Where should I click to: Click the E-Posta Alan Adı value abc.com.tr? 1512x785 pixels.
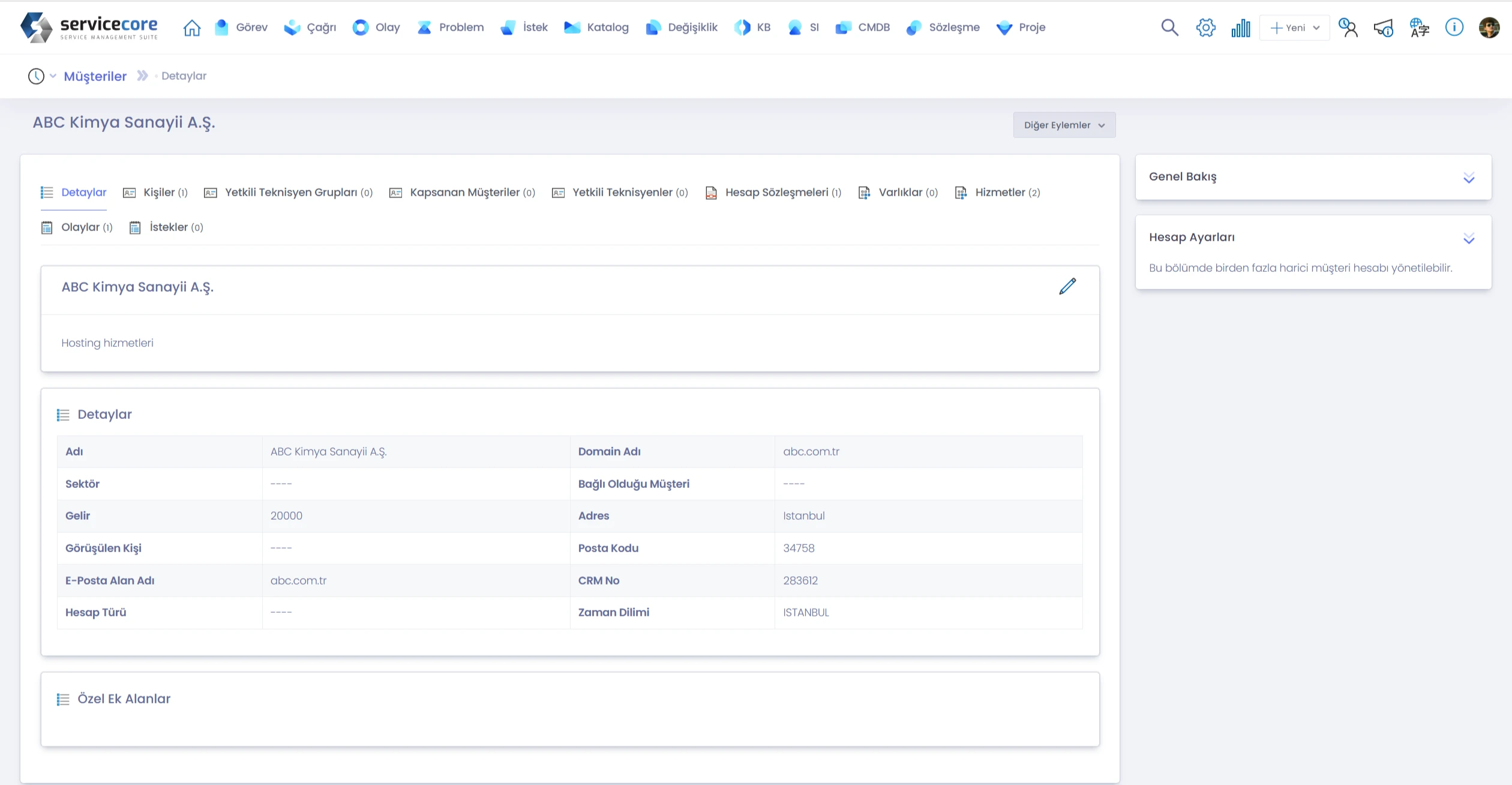click(x=298, y=581)
